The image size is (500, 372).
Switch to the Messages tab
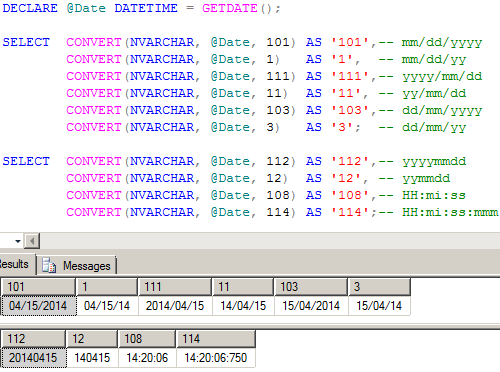coord(76,265)
